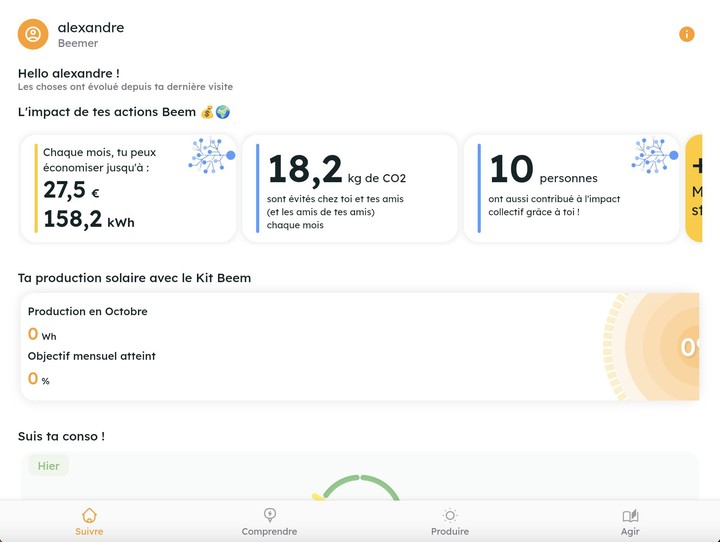Screen dimensions: 720x542
Task: Select the Agir tab label
Action: (630, 531)
